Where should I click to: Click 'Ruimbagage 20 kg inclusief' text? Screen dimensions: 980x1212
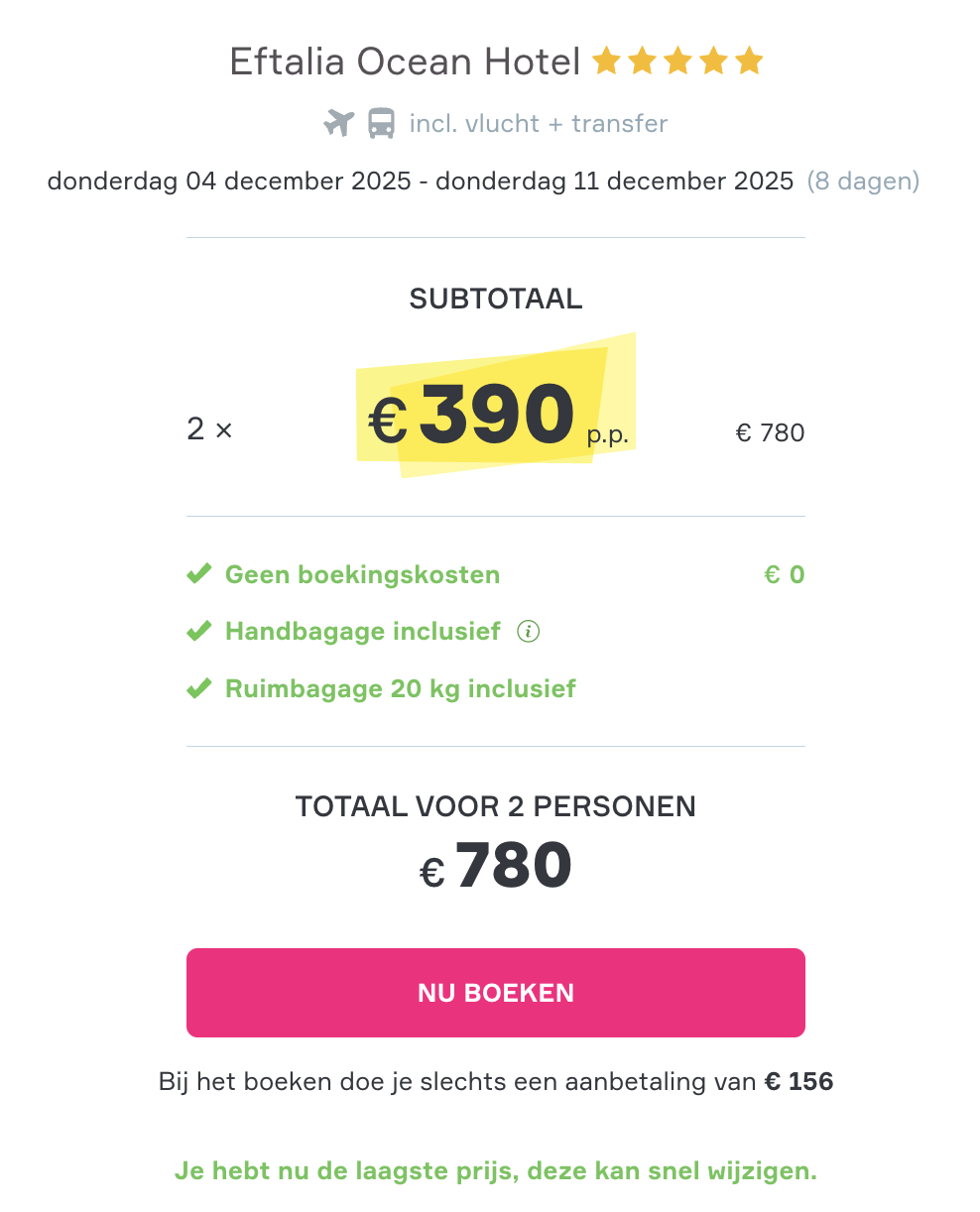(x=401, y=689)
